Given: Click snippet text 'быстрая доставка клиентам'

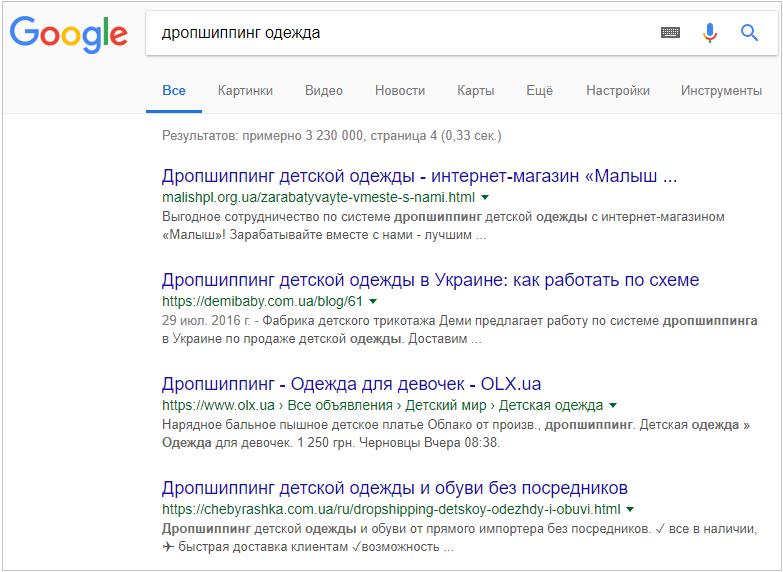Looking at the screenshot, I should click(x=263, y=547).
